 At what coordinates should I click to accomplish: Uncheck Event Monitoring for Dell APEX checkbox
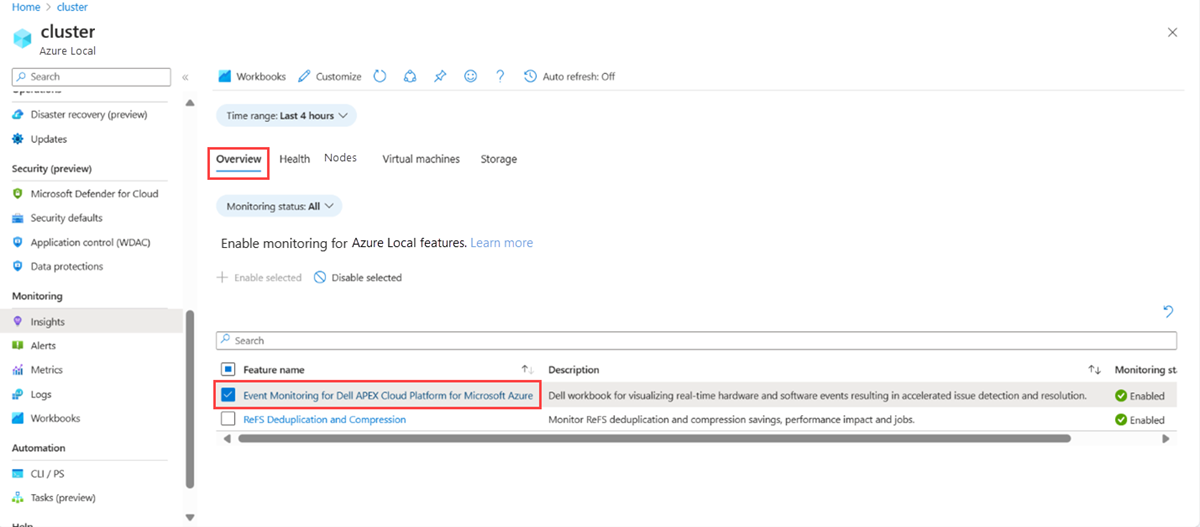click(x=228, y=395)
